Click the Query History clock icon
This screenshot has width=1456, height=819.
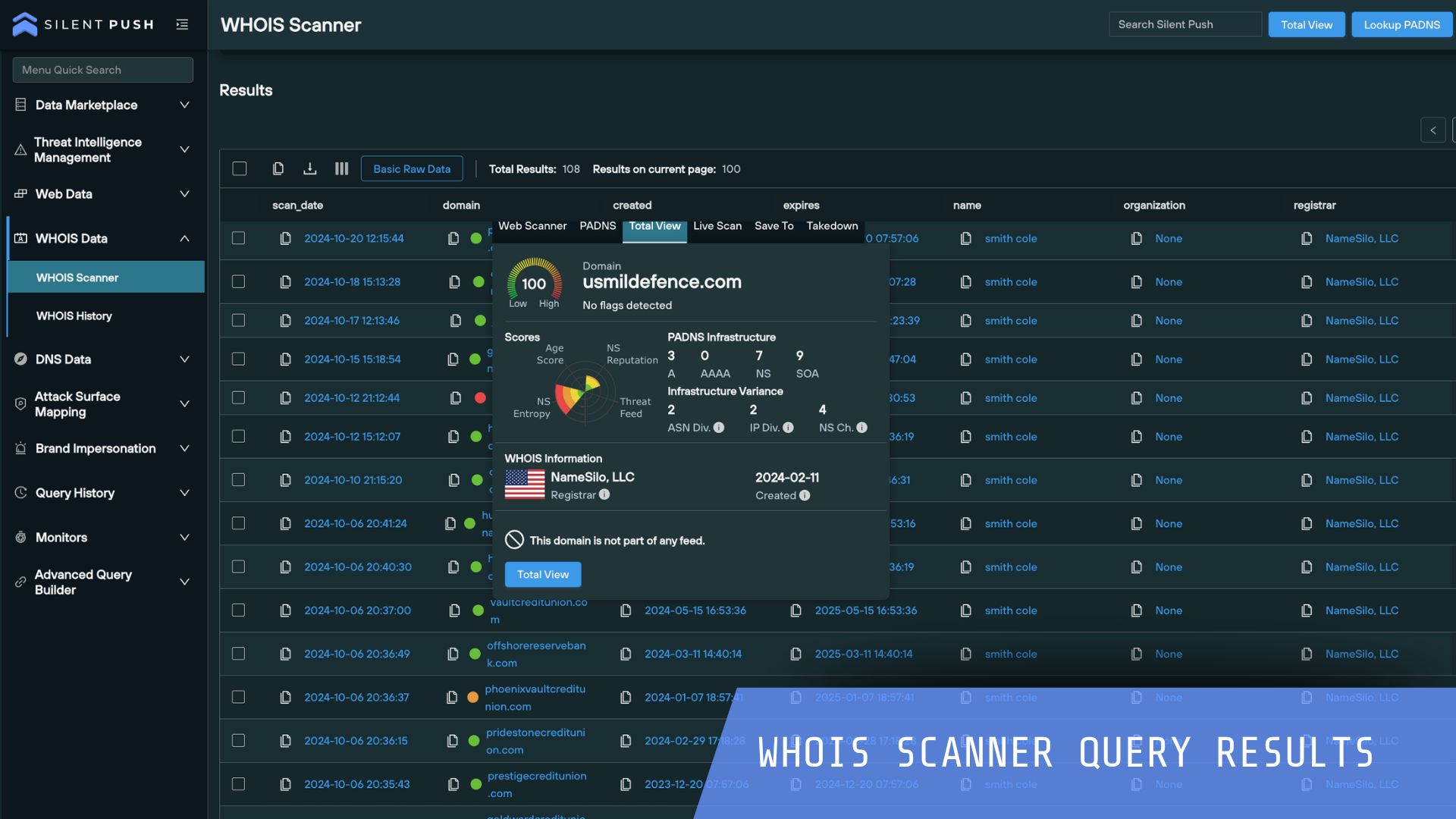[x=20, y=492]
